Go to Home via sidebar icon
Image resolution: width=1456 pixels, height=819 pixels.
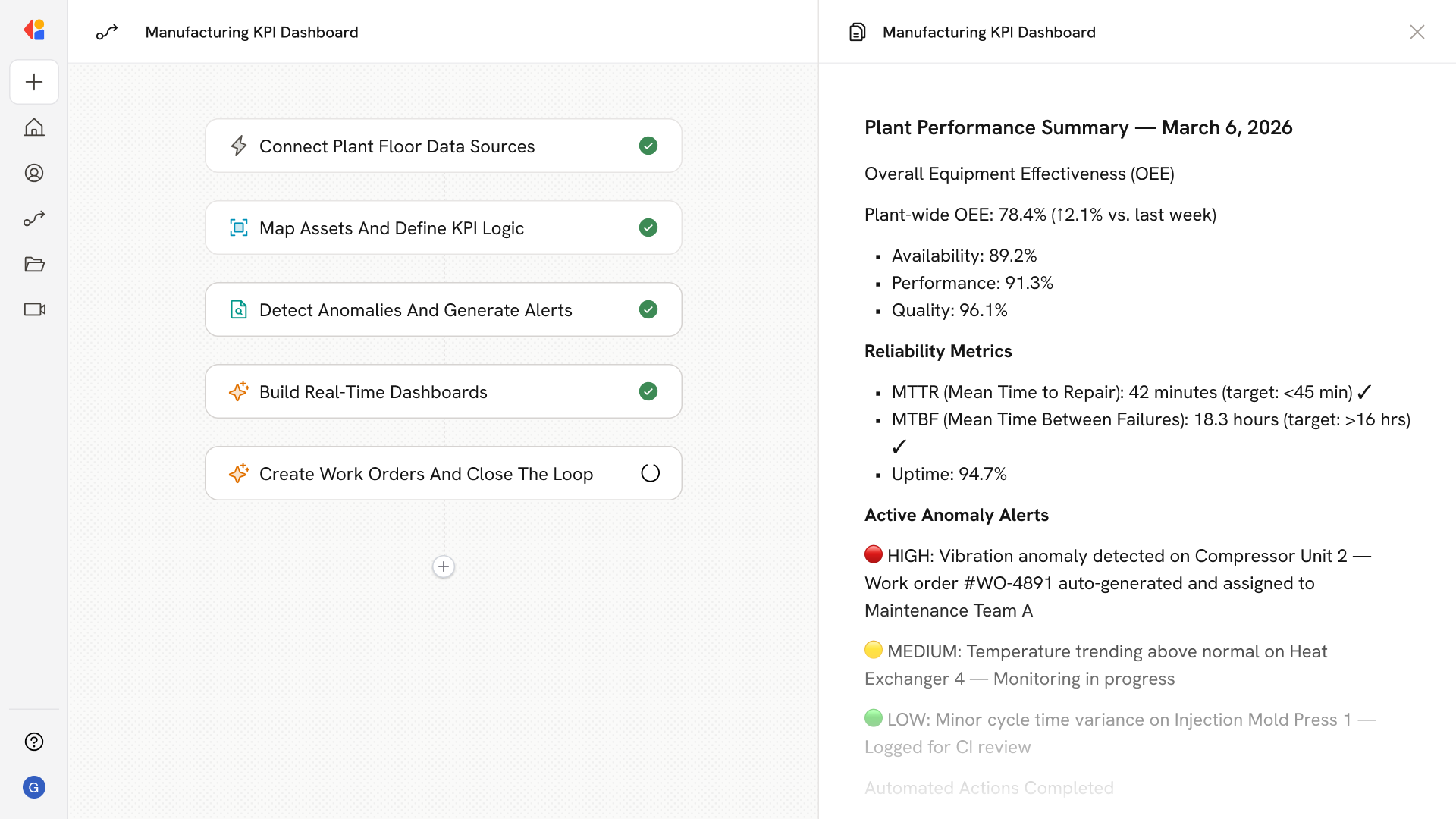click(x=34, y=127)
